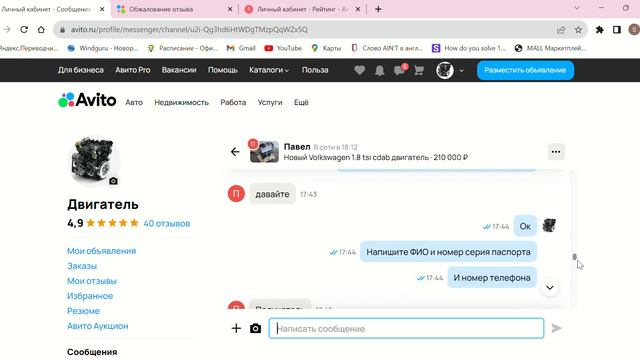Open Мои объявления link

tap(101, 251)
